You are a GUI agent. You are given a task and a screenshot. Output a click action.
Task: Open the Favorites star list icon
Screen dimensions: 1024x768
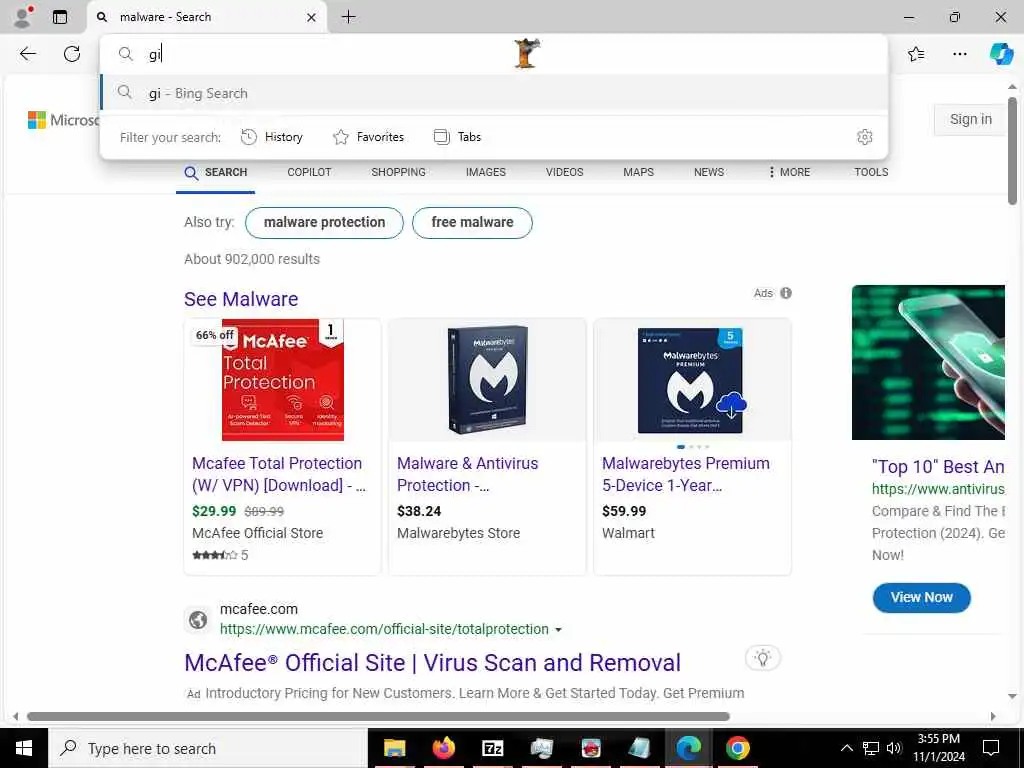pyautogui.click(x=916, y=54)
